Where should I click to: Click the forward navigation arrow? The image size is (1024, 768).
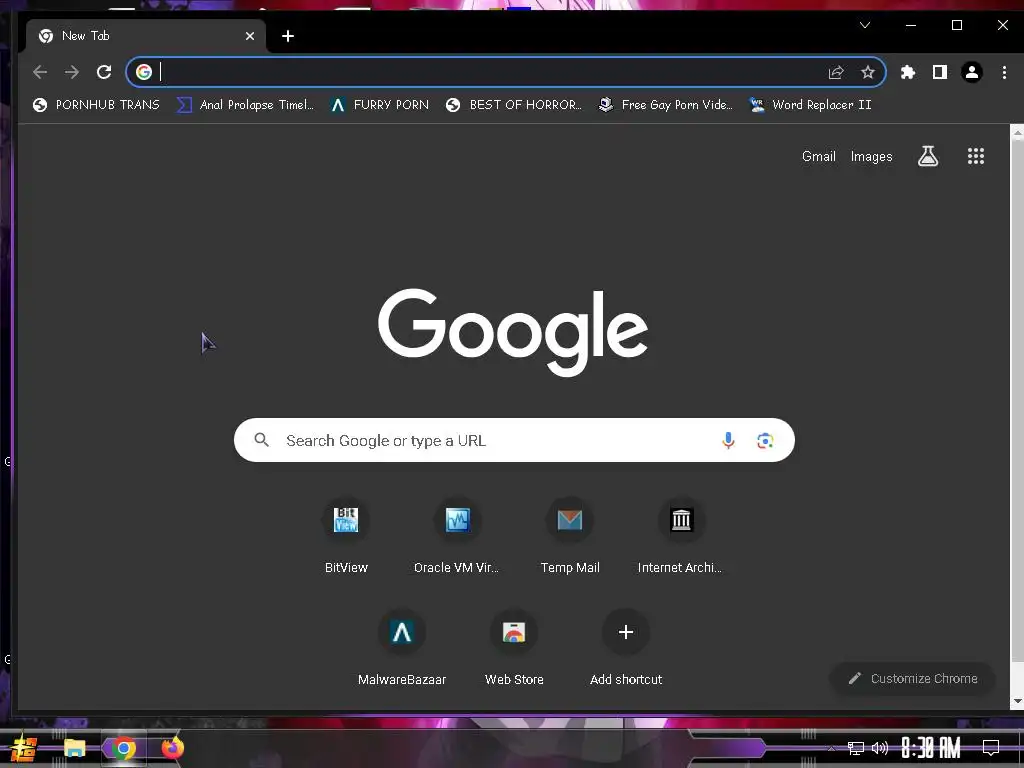(72, 72)
